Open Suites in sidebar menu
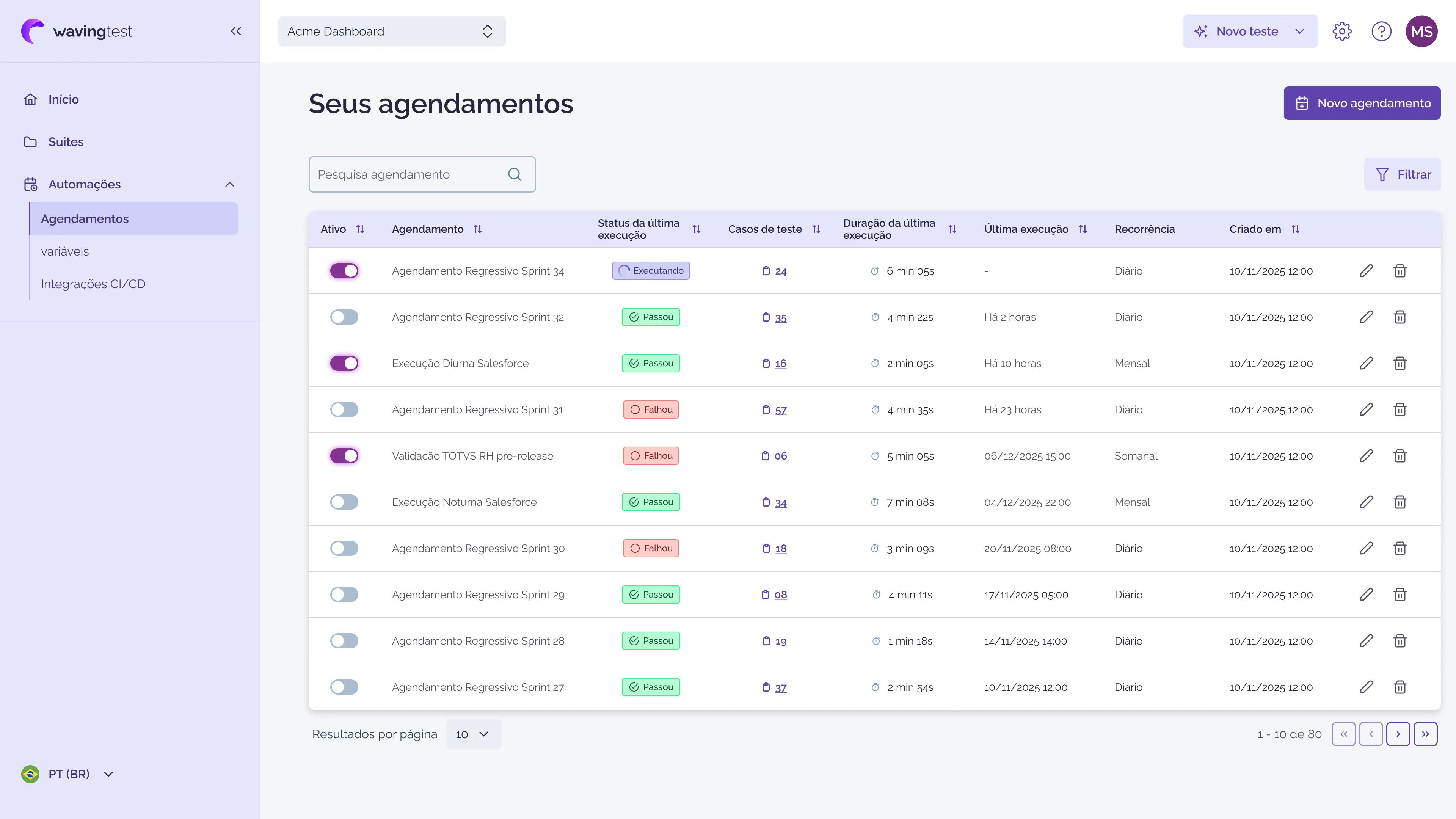The image size is (1456, 819). click(x=66, y=142)
